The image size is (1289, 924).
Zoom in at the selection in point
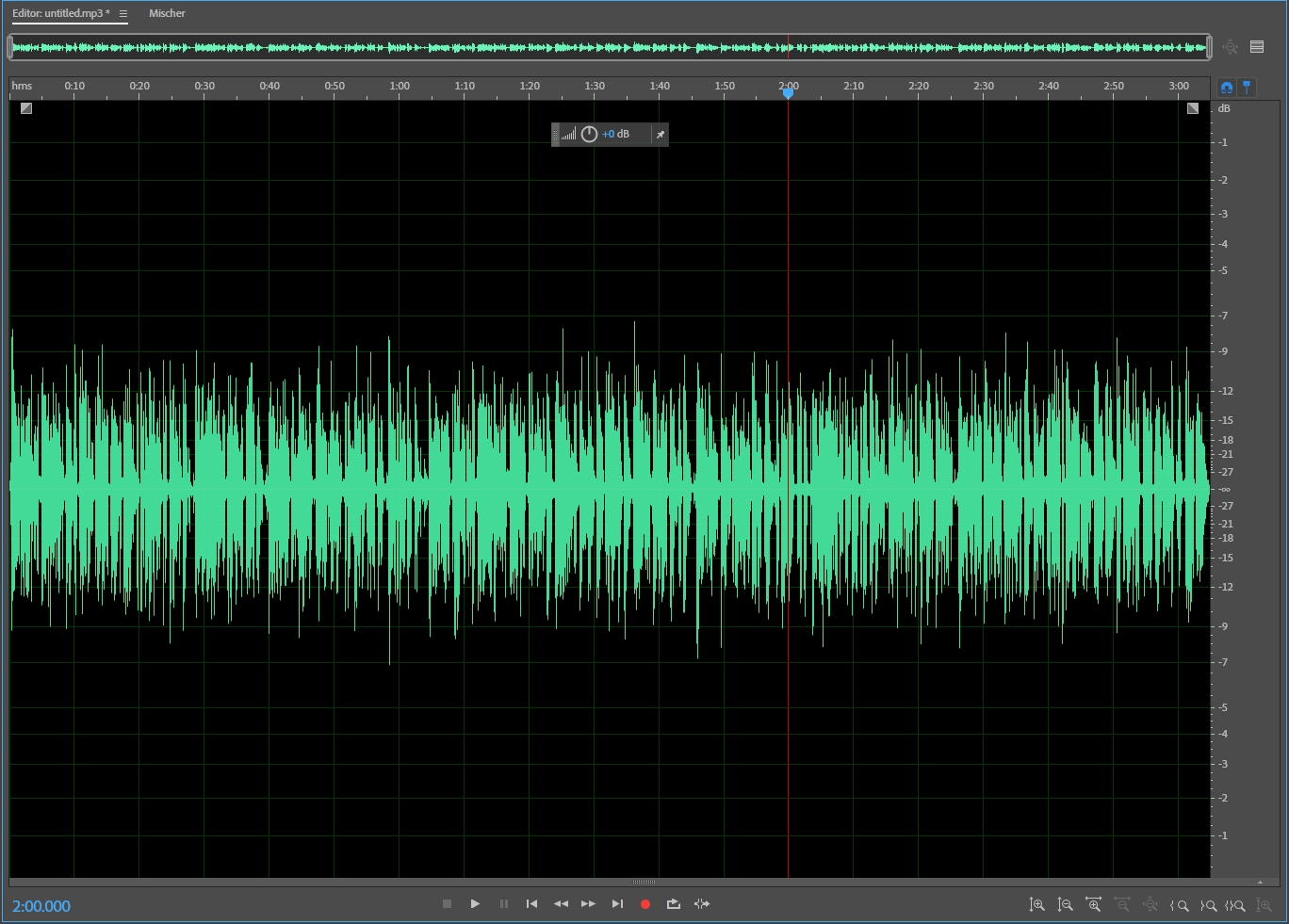(1179, 905)
